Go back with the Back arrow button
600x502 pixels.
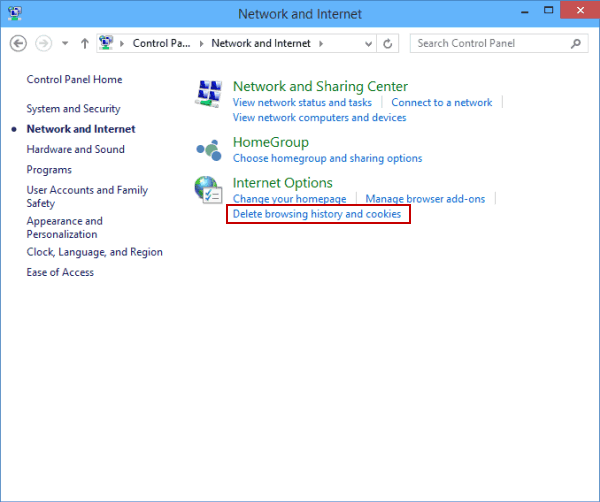tap(18, 43)
